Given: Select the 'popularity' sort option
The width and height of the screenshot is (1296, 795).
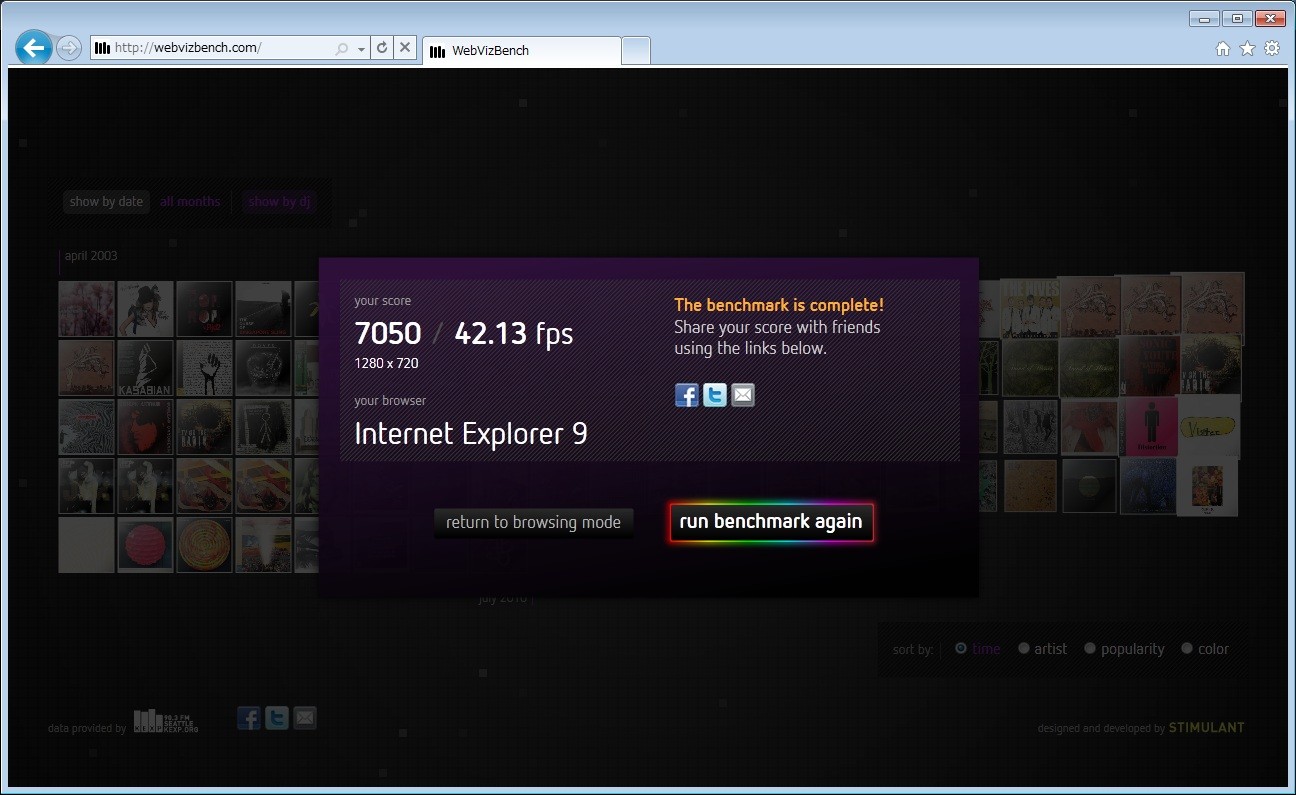Looking at the screenshot, I should click(1124, 649).
